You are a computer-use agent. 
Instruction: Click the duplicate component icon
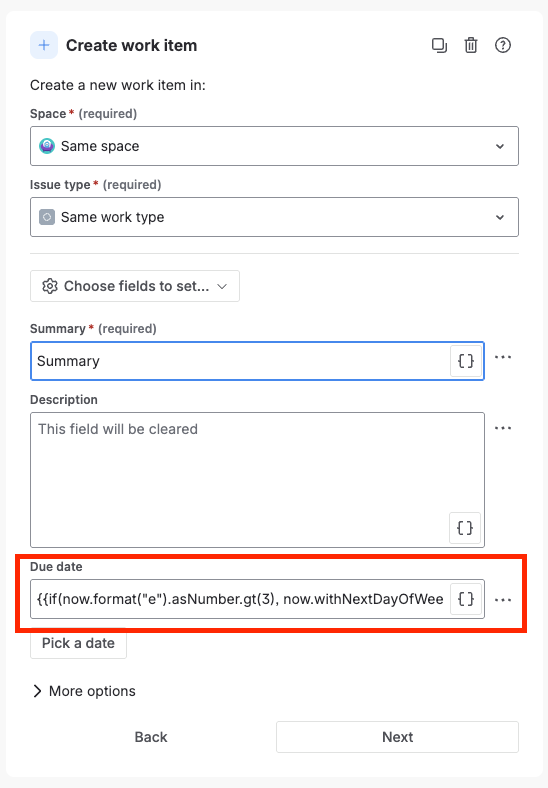point(439,45)
